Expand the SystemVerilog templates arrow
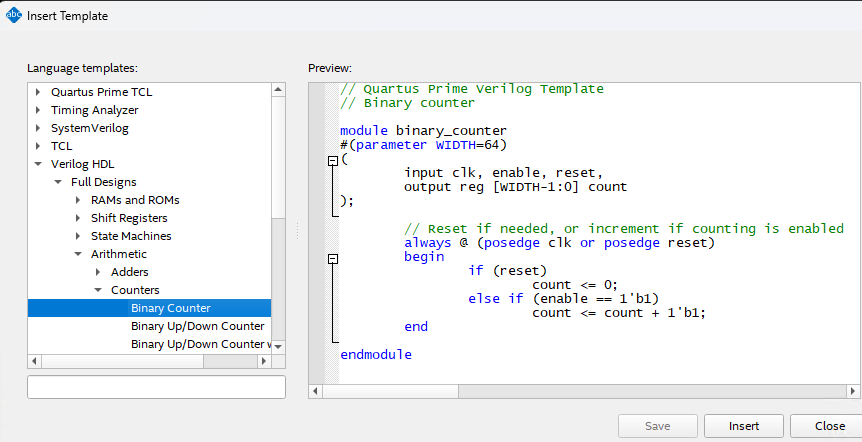 tap(39, 128)
